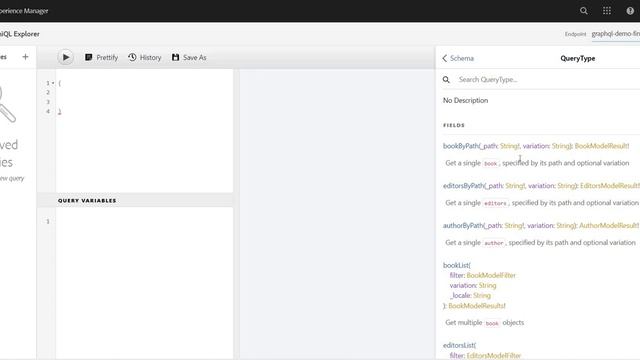
Task: Open the bookByPath field documentation
Action: (x=460, y=146)
